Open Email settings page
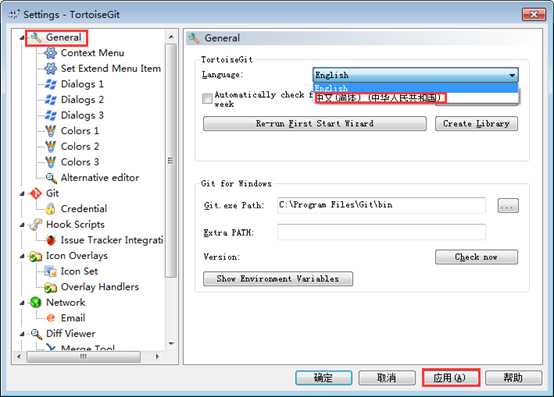The width and height of the screenshot is (554, 397). (73, 318)
